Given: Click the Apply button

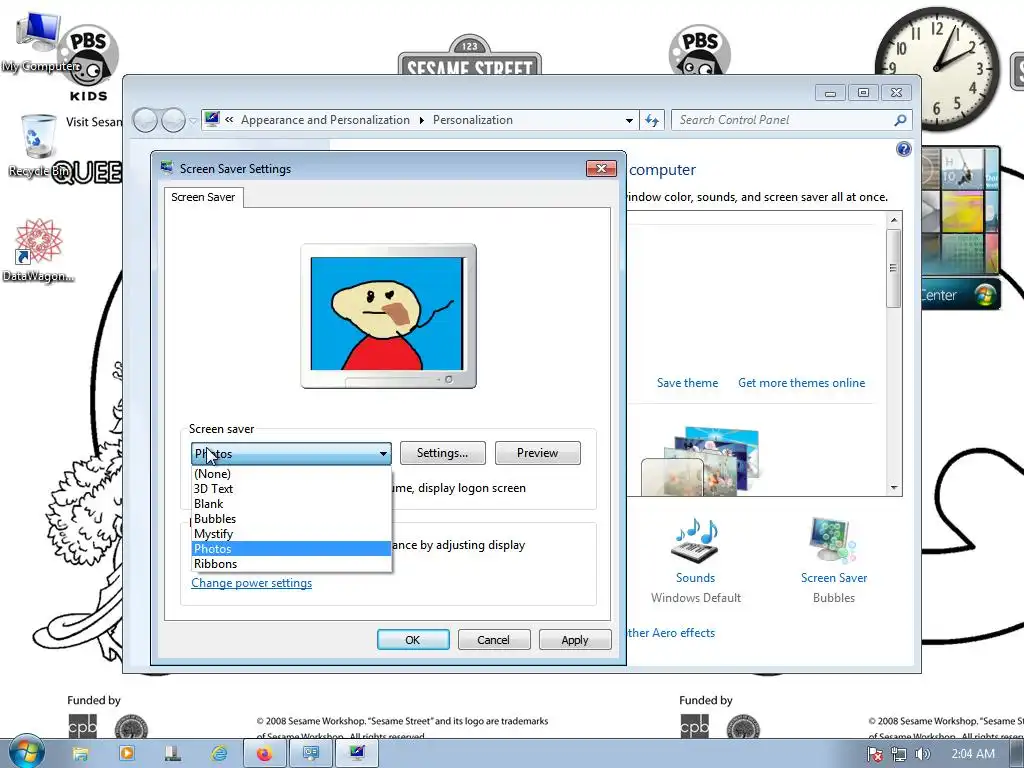Looking at the screenshot, I should (575, 640).
